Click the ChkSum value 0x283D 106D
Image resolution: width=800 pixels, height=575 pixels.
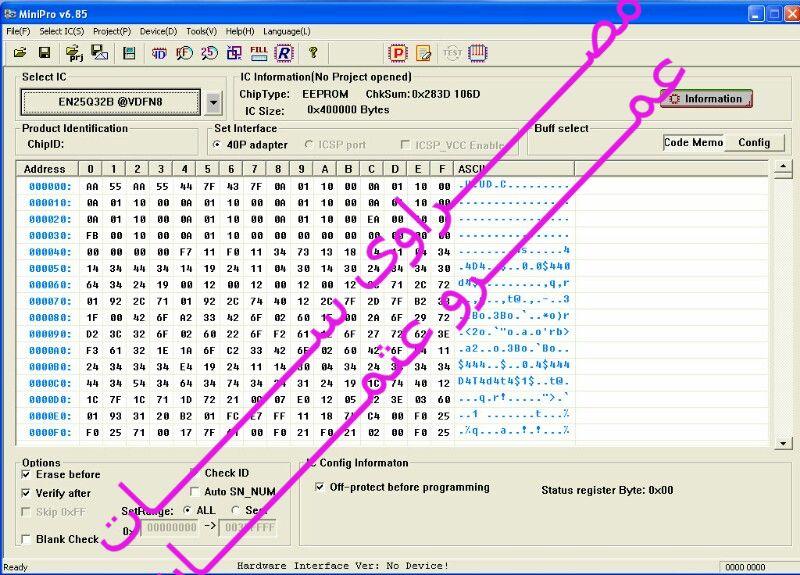point(445,94)
